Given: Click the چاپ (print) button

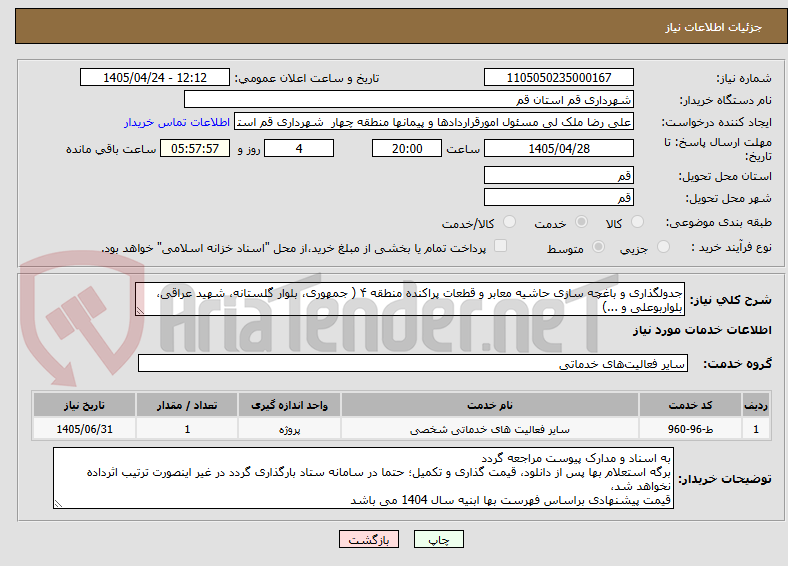Looking at the screenshot, I should [438, 539].
